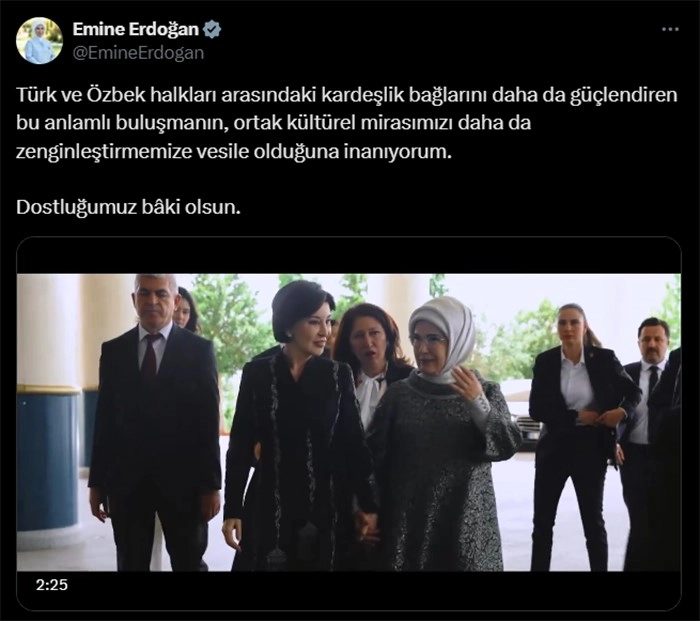Open the tweet's three-dot more options menu
The image size is (700, 621).
(670, 29)
